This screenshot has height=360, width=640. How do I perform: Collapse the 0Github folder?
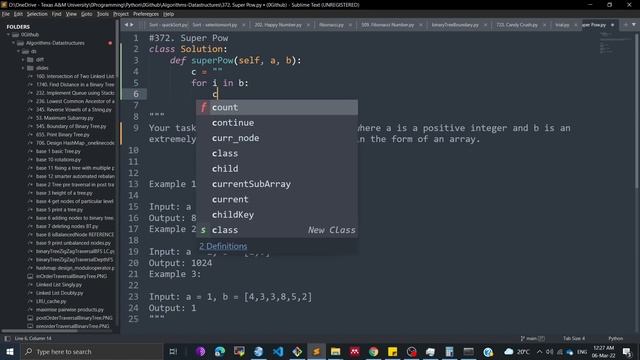[8, 35]
